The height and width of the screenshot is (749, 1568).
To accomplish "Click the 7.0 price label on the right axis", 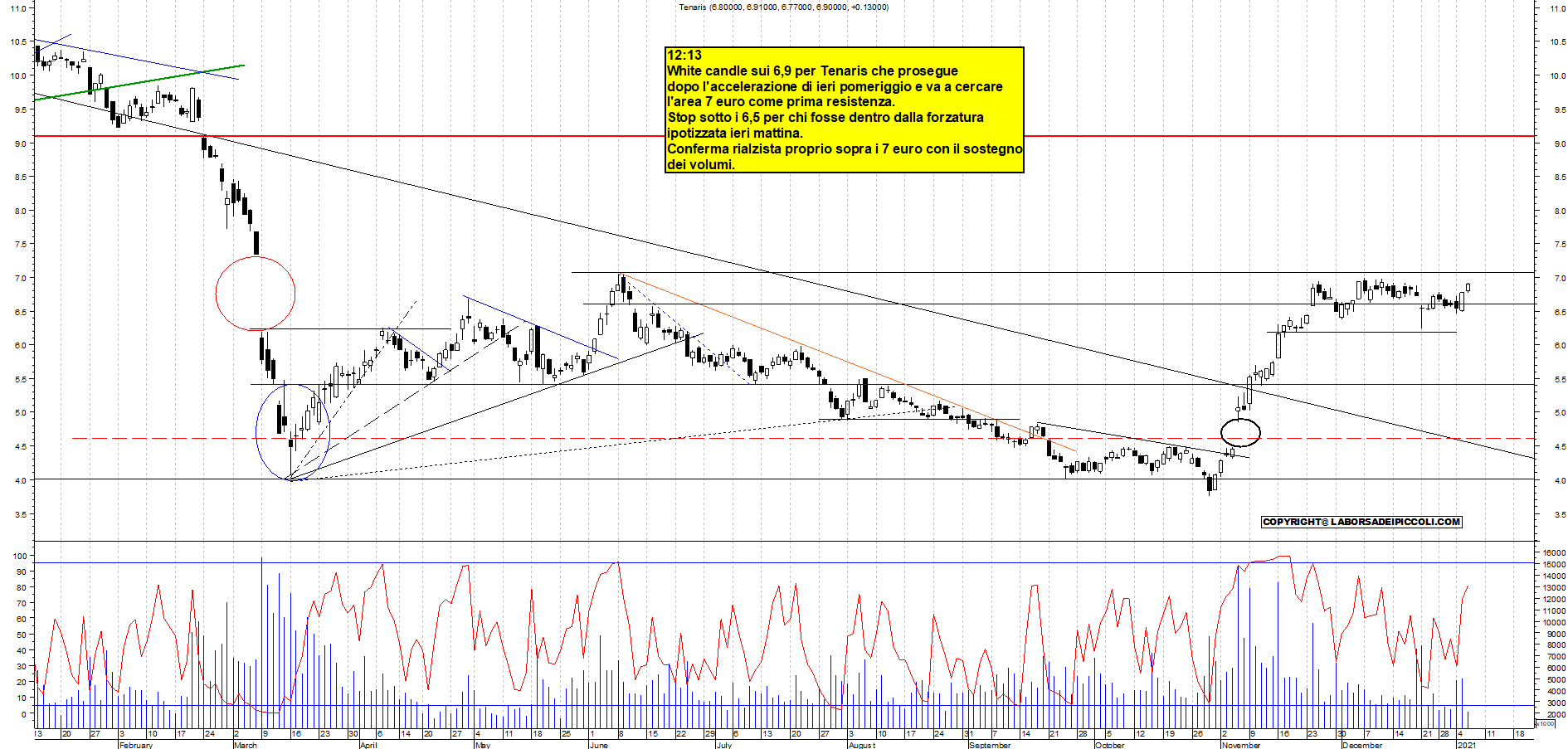I will click(x=1560, y=278).
